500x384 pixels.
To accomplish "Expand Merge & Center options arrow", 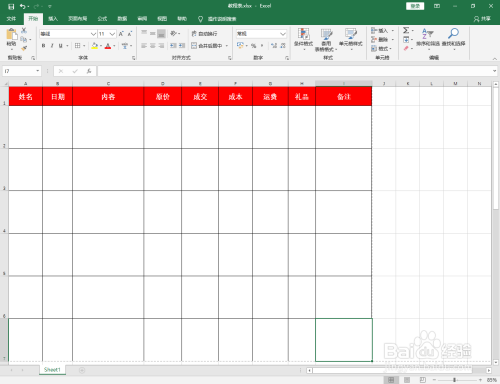I will 227,46.
